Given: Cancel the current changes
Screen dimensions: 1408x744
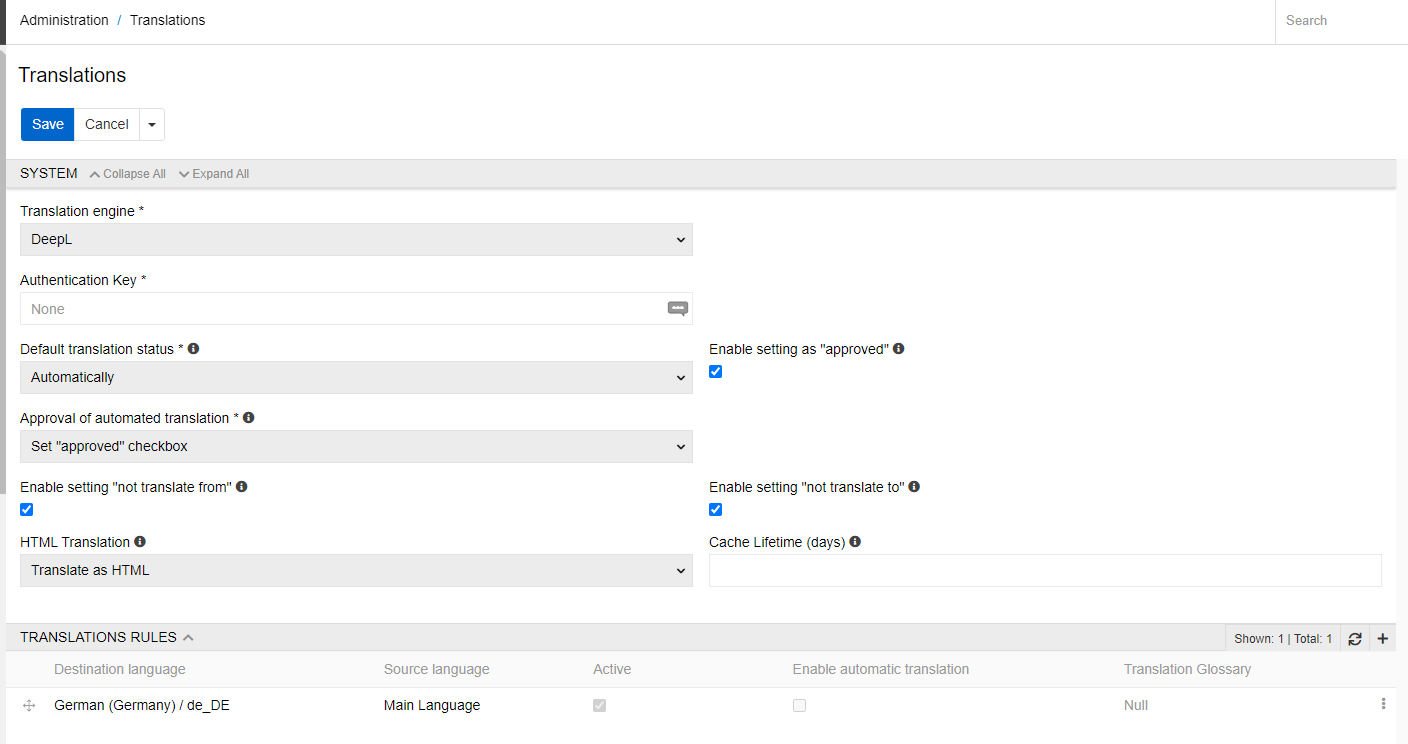Looking at the screenshot, I should tap(106, 124).
